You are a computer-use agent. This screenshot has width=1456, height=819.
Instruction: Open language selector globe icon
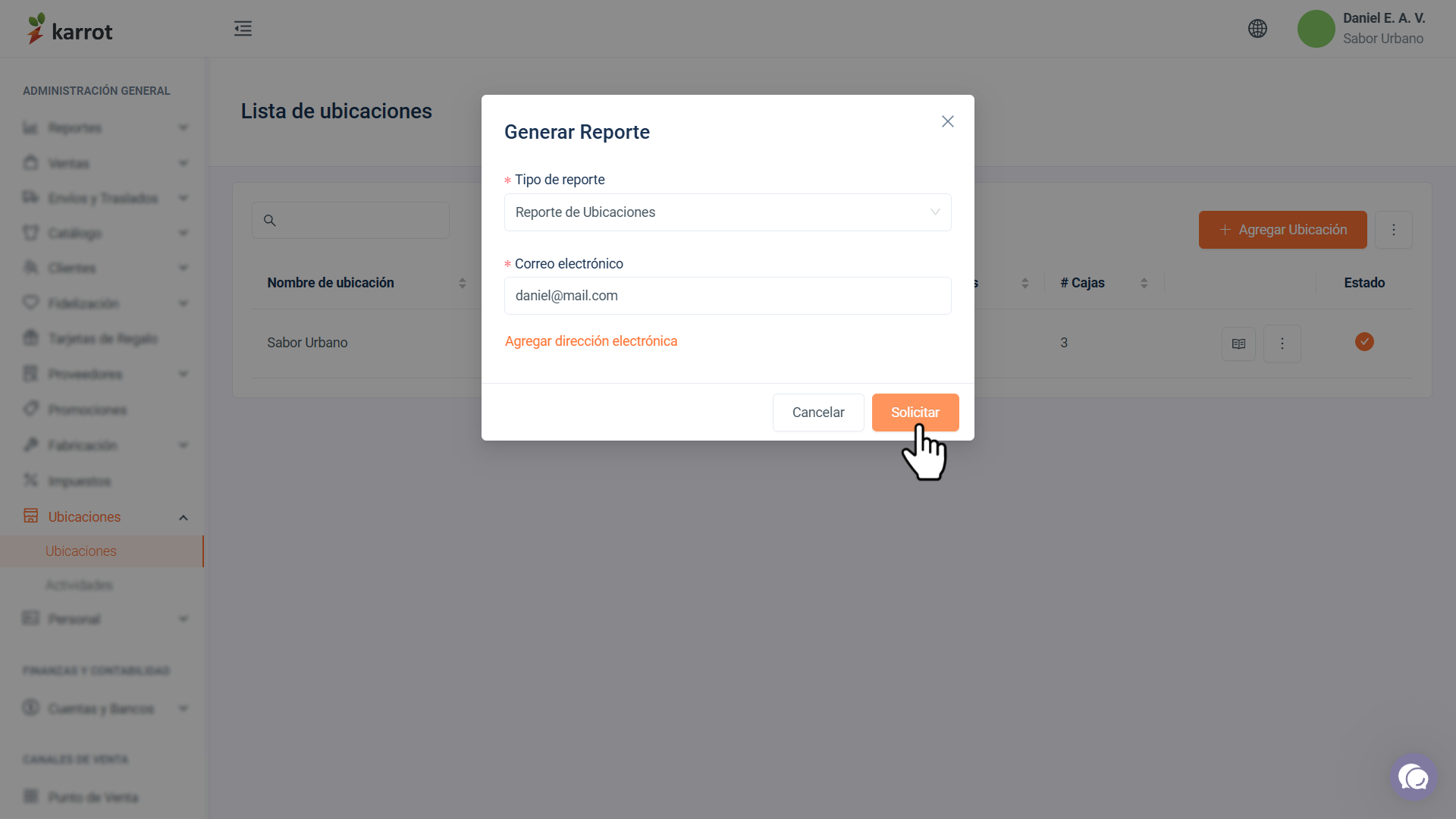(1257, 29)
